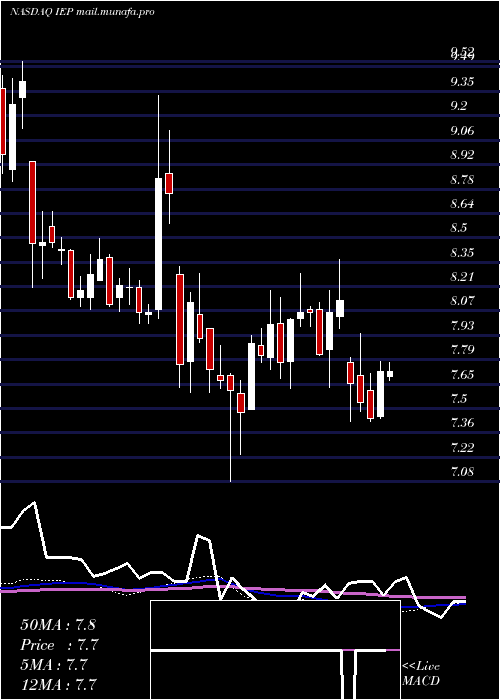The width and height of the screenshot is (500, 700).
Task: Click the 7.93 price axis label
Action: coord(462,325)
